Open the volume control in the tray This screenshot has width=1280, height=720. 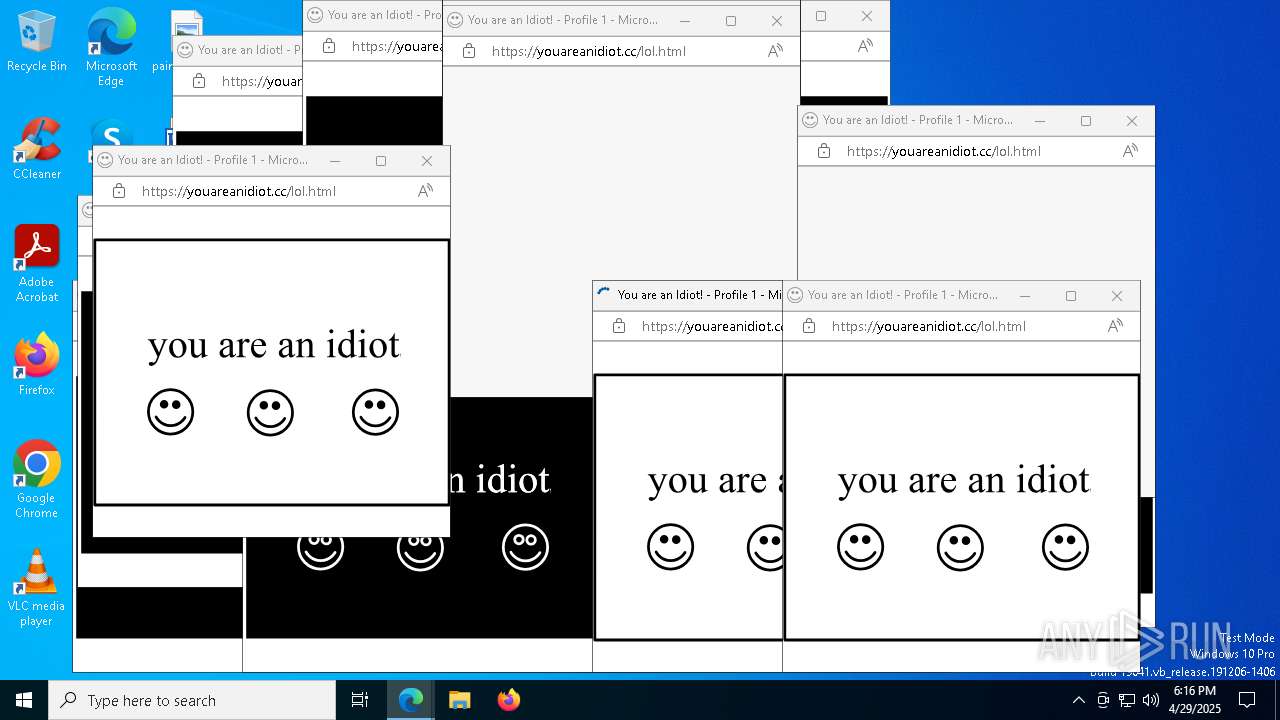point(1151,700)
